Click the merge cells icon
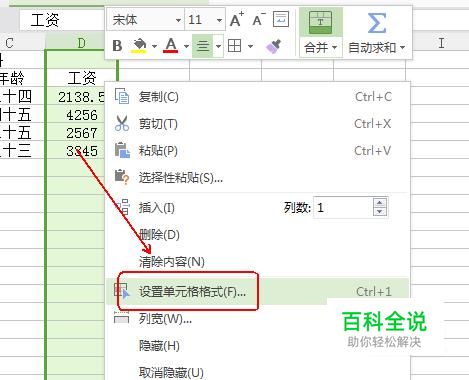Screen dimensions: 469x380 point(320,22)
